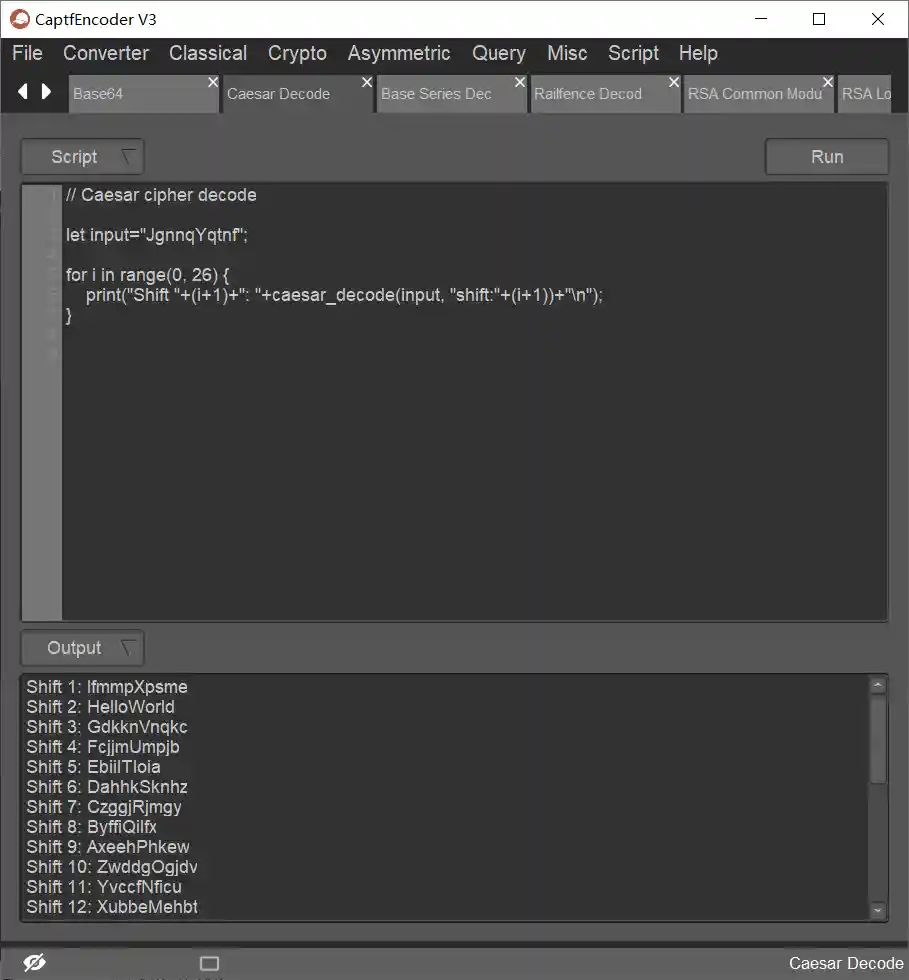Click the output scrollbar down arrow
This screenshot has width=909, height=980.
[879, 908]
